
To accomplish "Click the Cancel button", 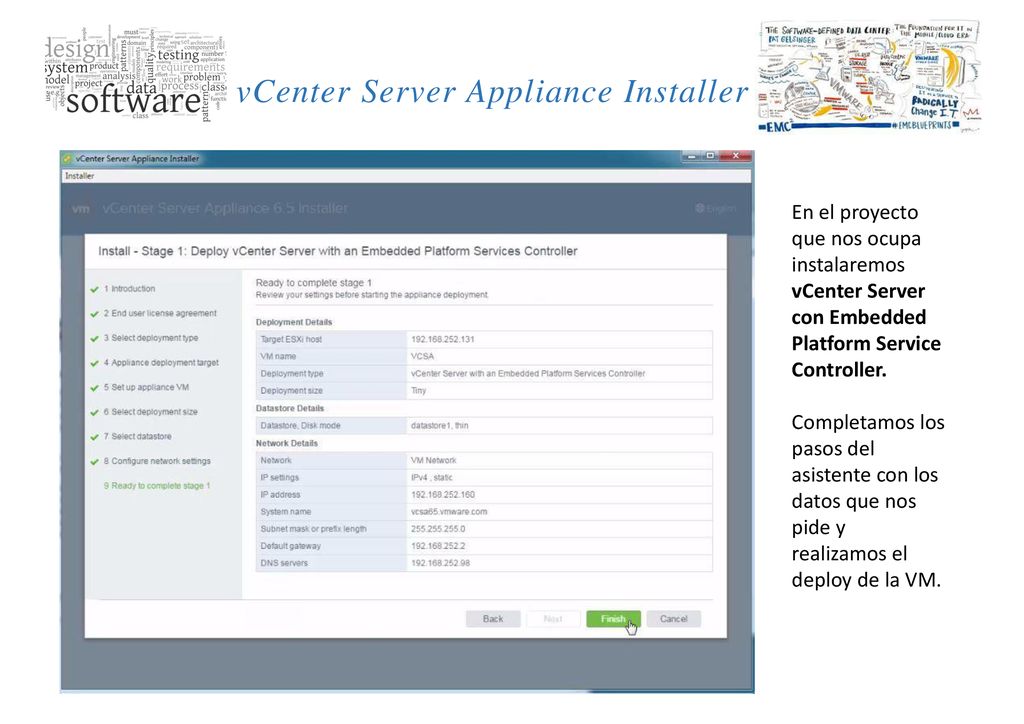I will (673, 619).
